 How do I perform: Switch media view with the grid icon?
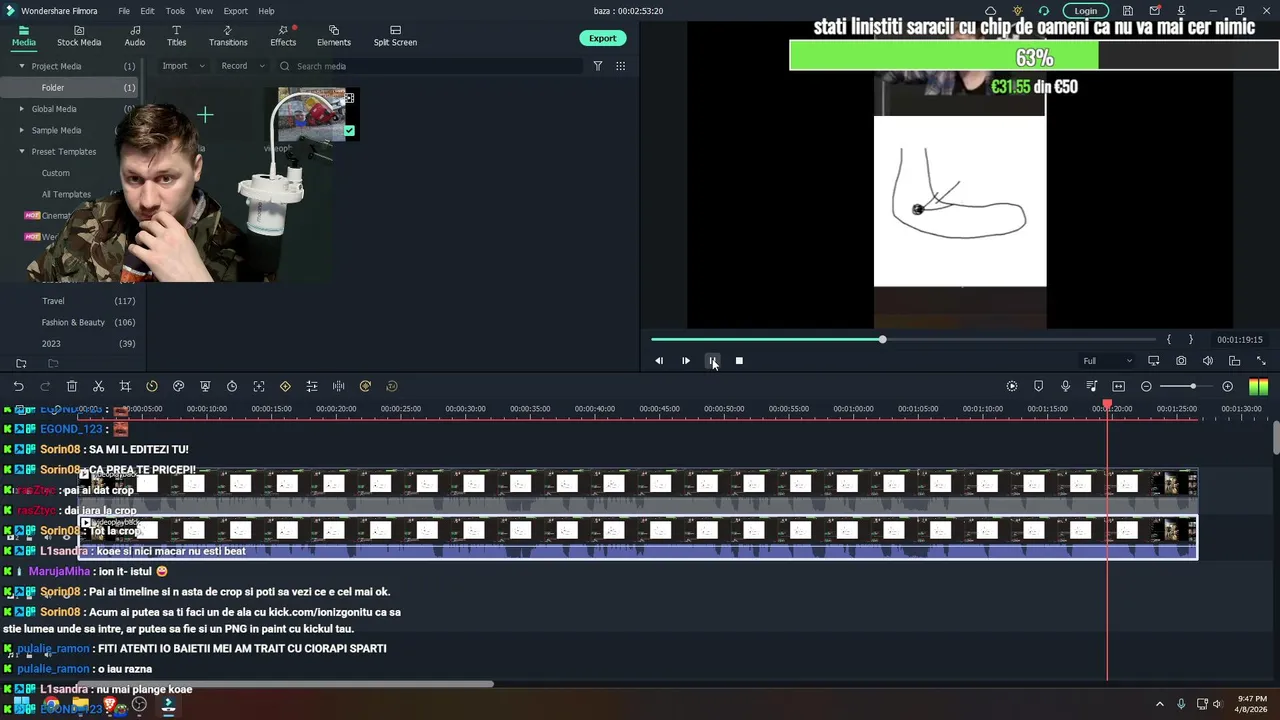coord(621,66)
